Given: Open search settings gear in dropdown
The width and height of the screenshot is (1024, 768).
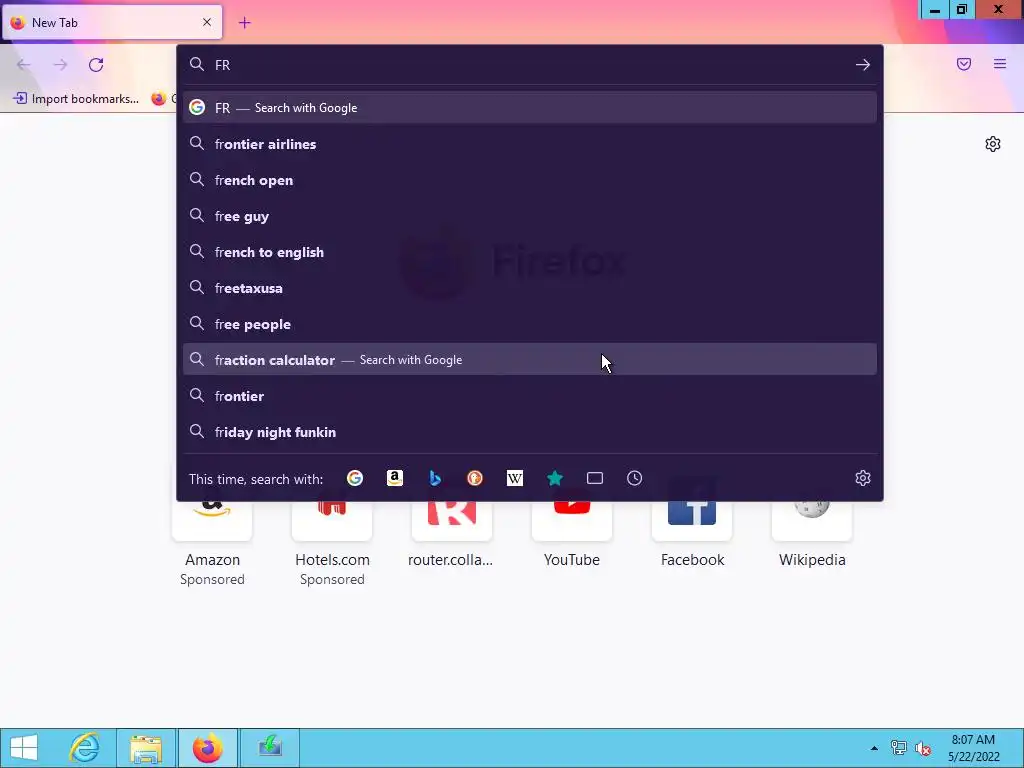Looking at the screenshot, I should click(863, 478).
